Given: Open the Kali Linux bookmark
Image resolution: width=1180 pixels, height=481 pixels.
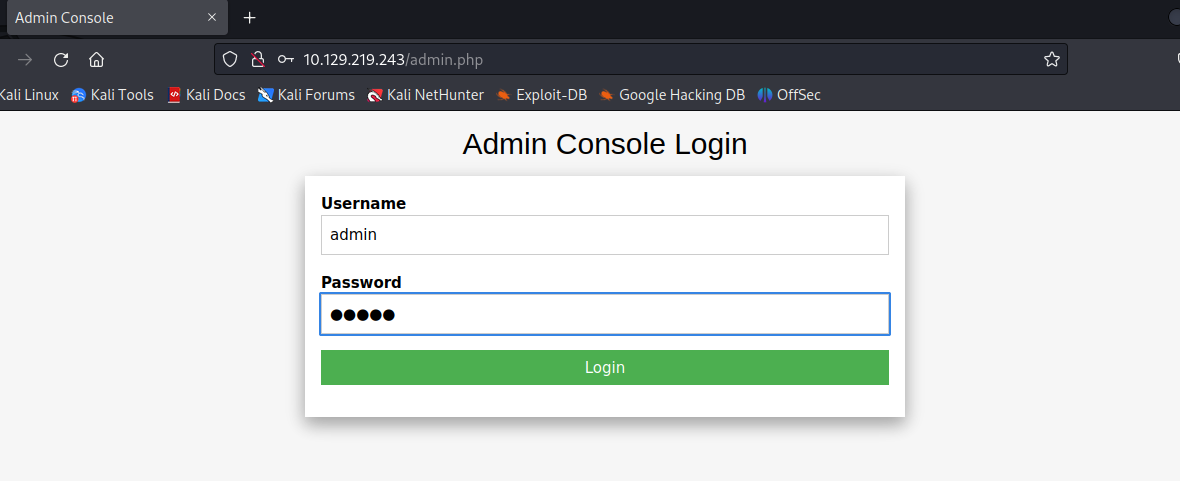Looking at the screenshot, I should (x=28, y=95).
